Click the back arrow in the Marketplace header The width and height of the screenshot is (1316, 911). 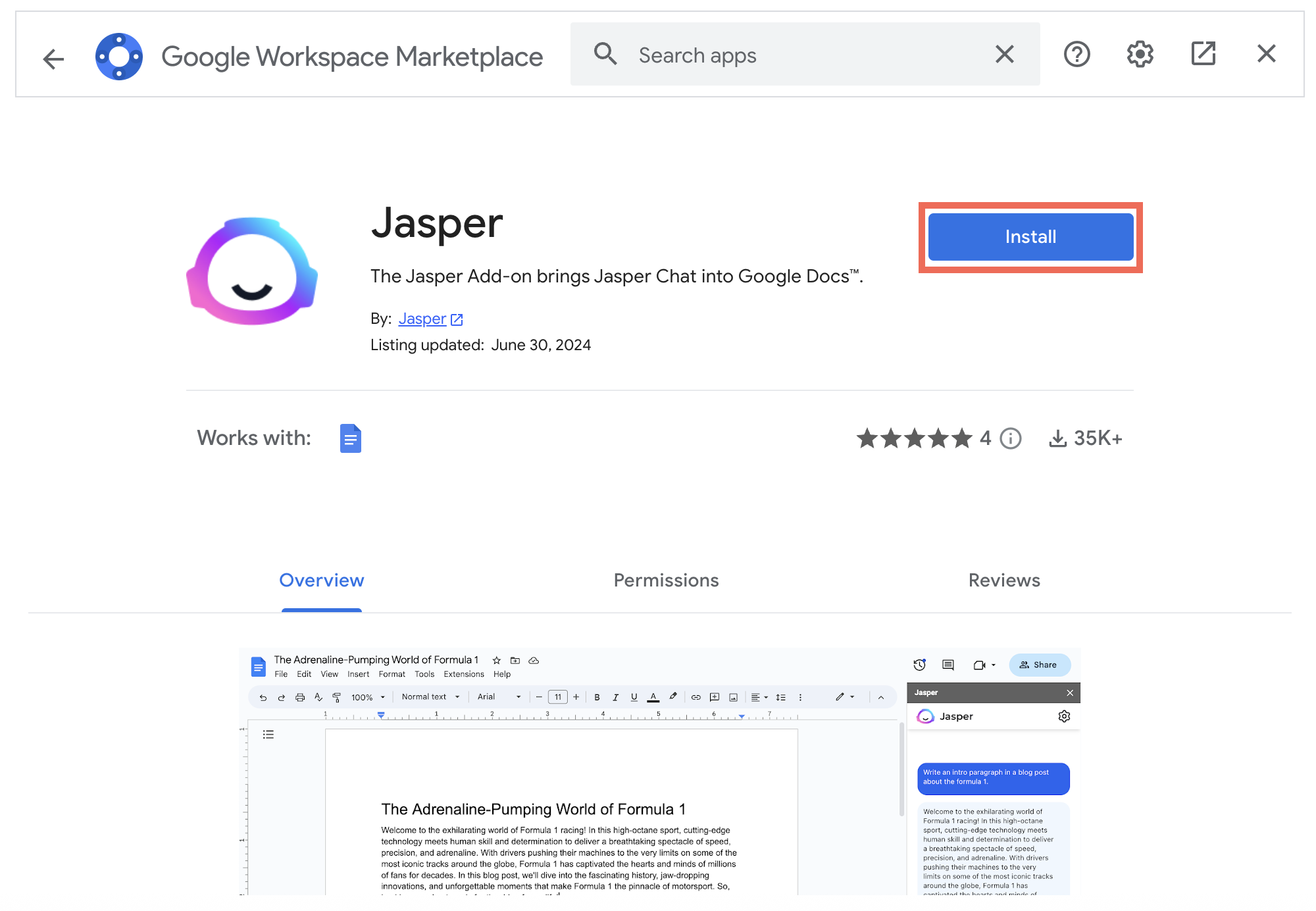(53, 58)
